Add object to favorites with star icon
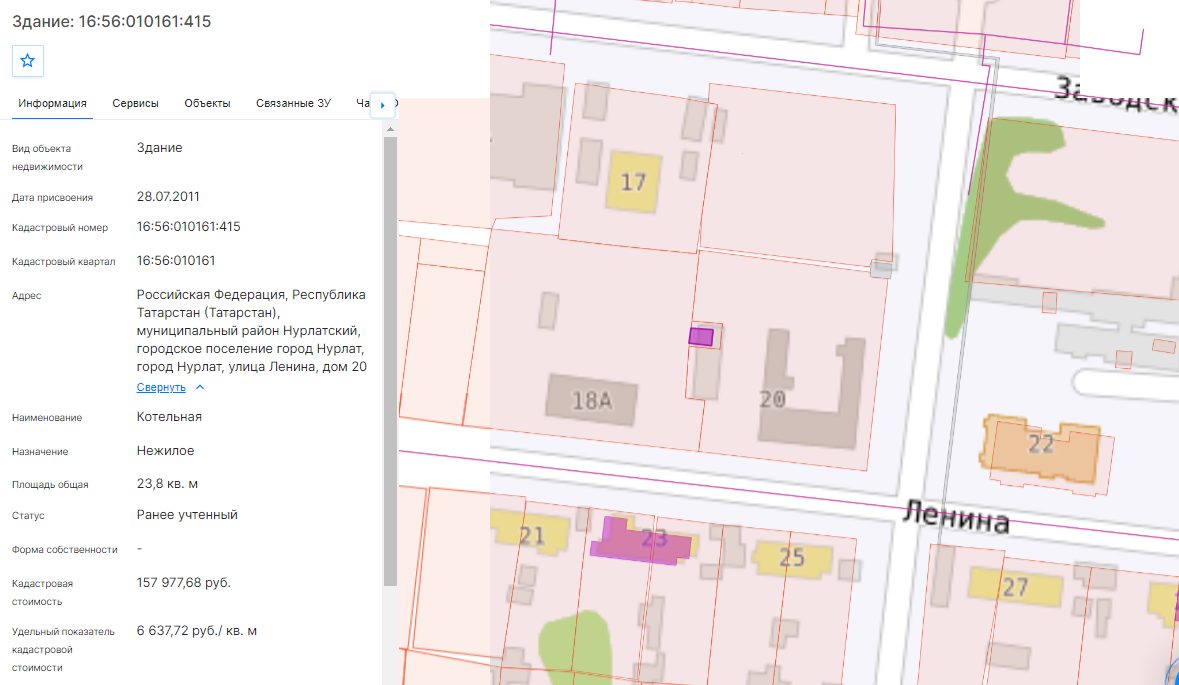 (28, 61)
